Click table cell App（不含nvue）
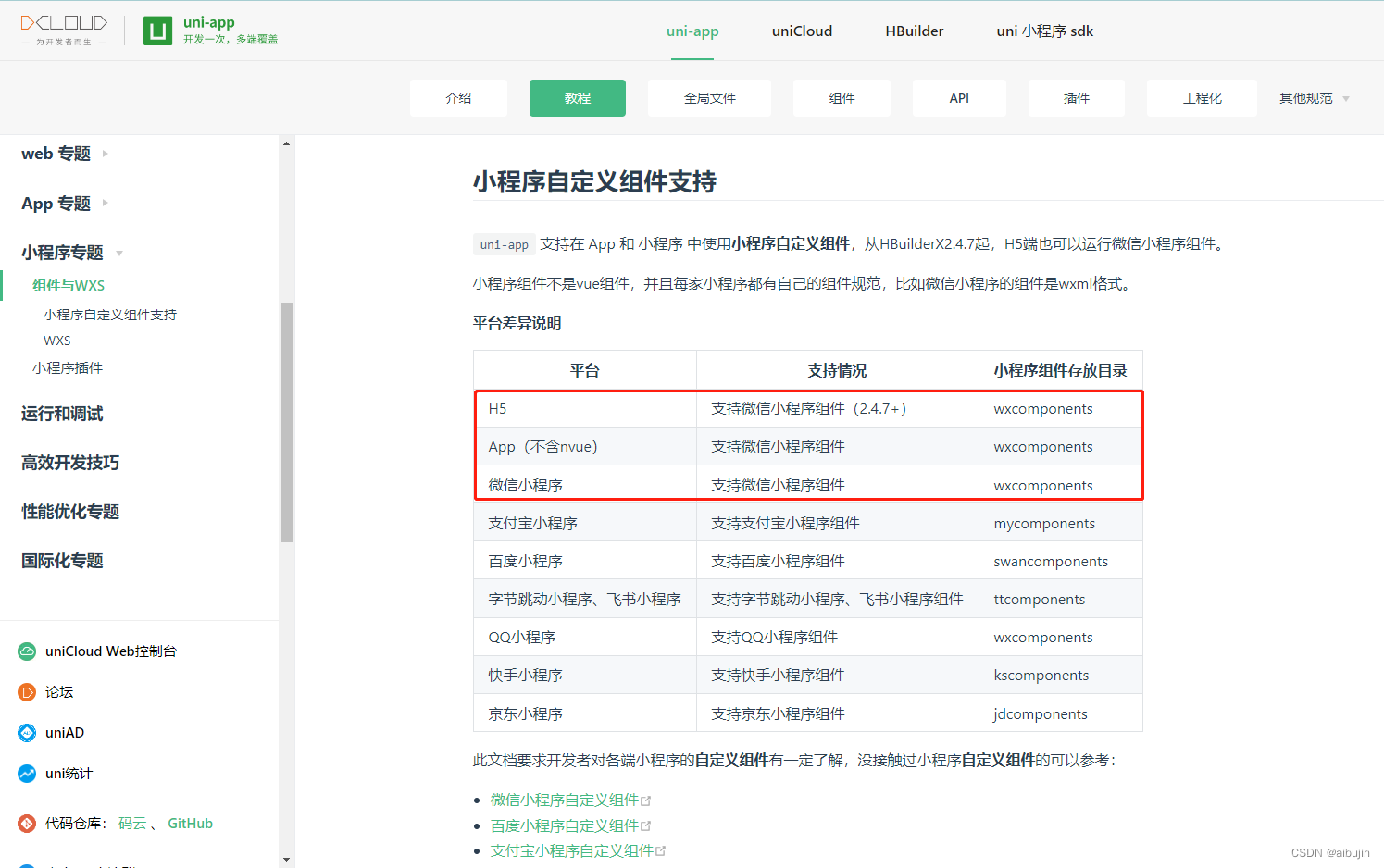The image size is (1384, 868). tap(585, 446)
